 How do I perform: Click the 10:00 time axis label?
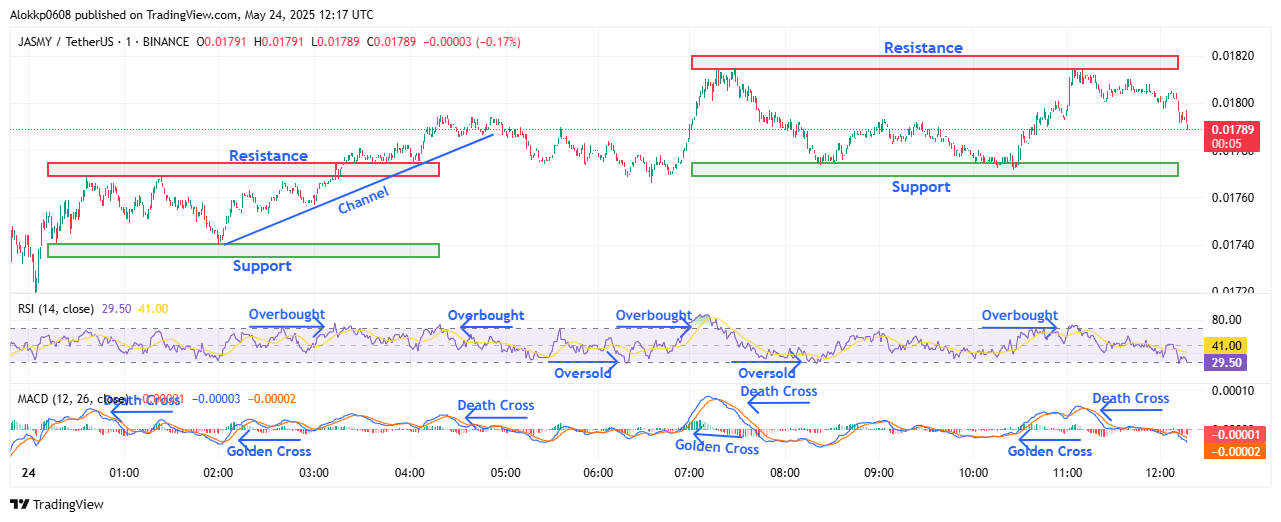point(972,471)
